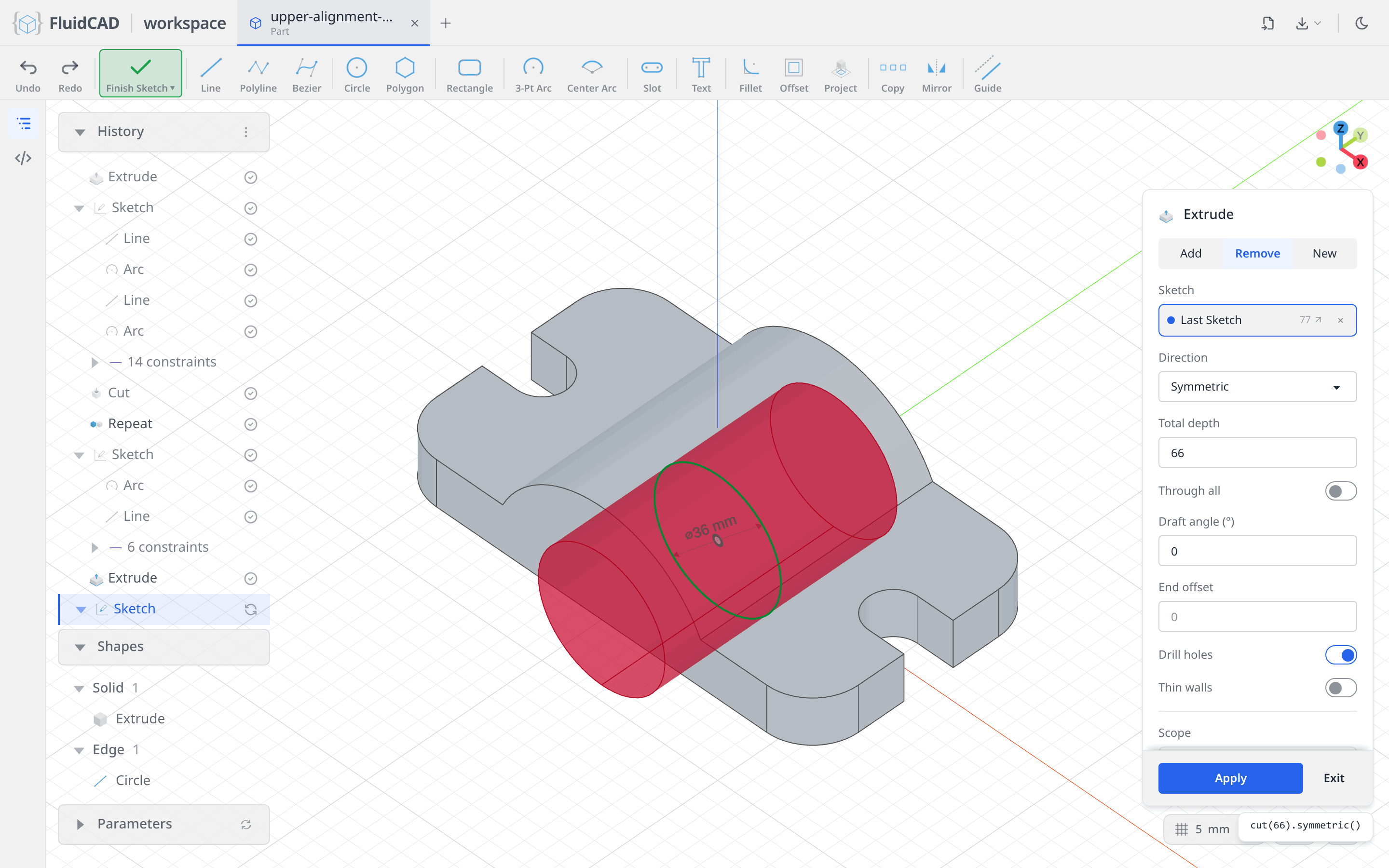The image size is (1389, 868).
Task: Switch extrude mode to New
Action: [x=1324, y=253]
